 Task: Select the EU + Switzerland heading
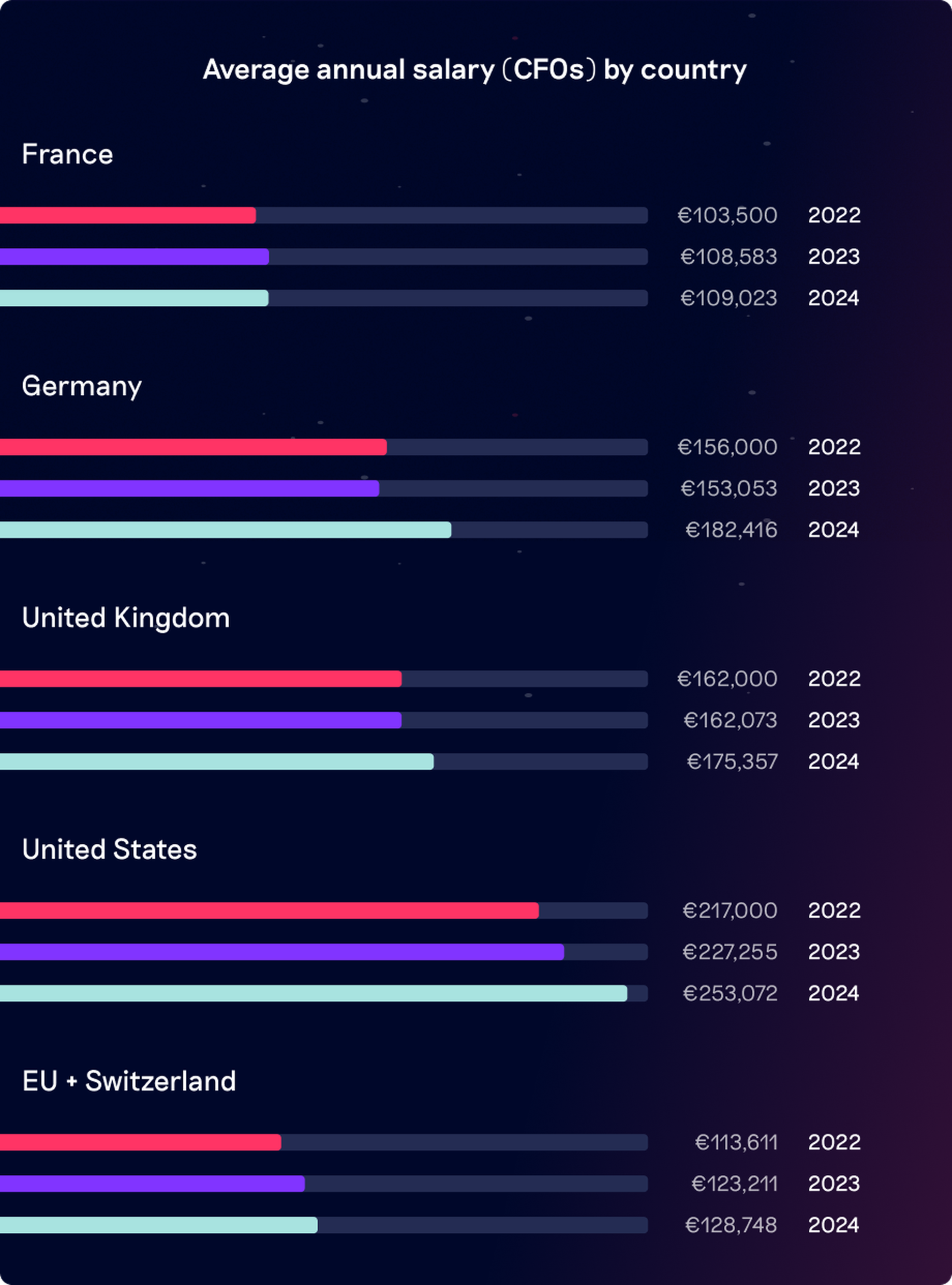129,1081
